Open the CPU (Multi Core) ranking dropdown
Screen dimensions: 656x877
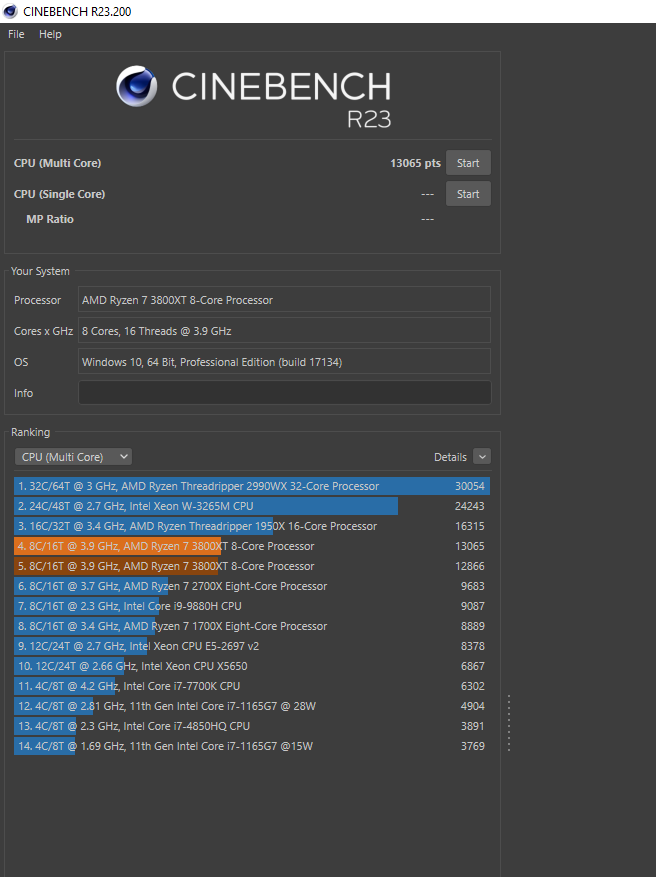[73, 457]
